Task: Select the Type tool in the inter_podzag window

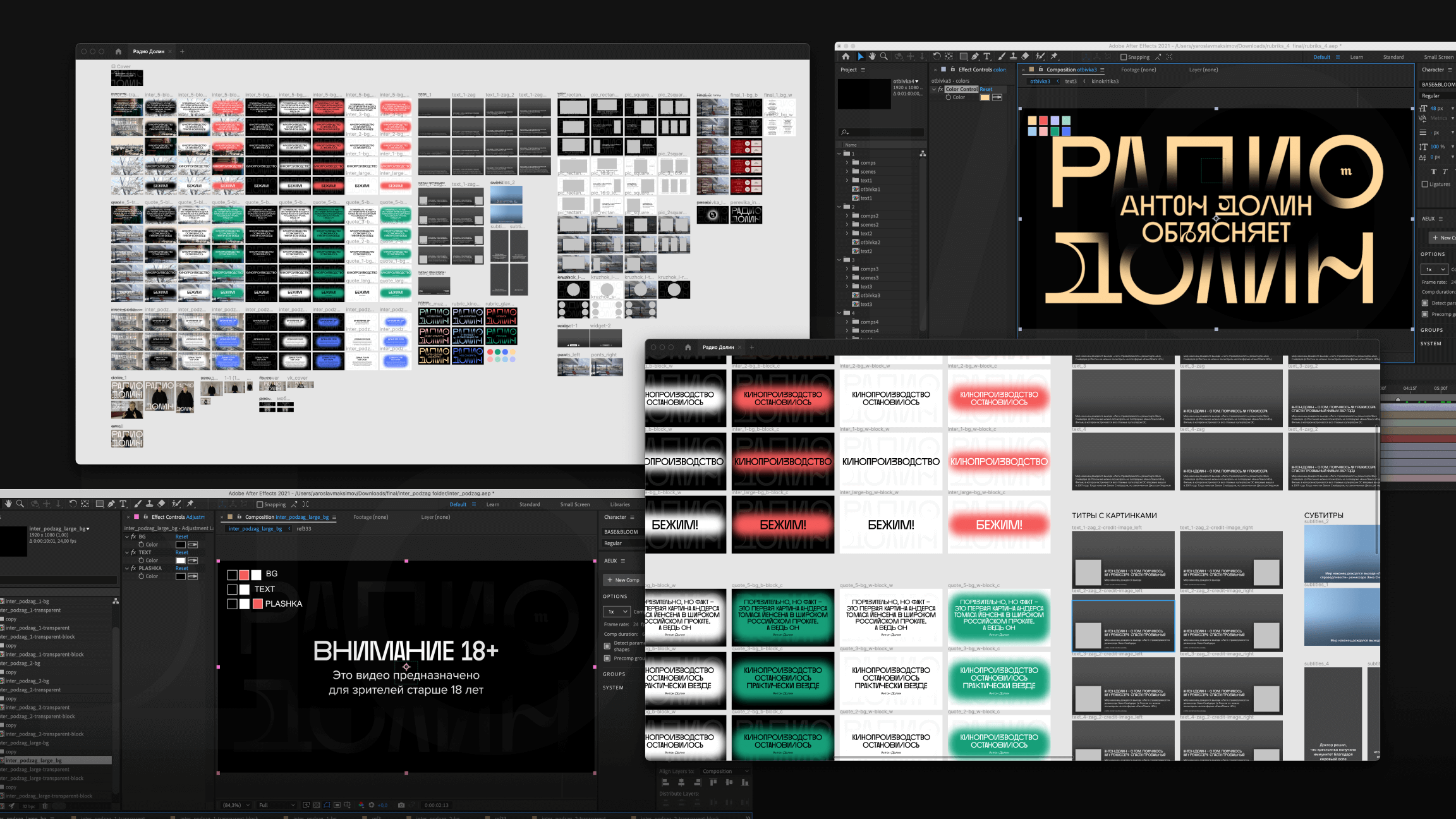Action: point(123,504)
